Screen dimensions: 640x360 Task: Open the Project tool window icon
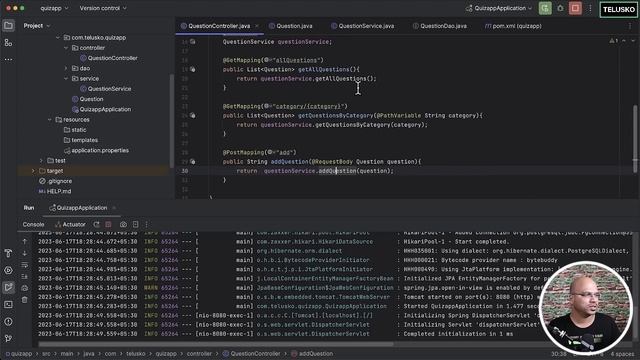(x=8, y=26)
